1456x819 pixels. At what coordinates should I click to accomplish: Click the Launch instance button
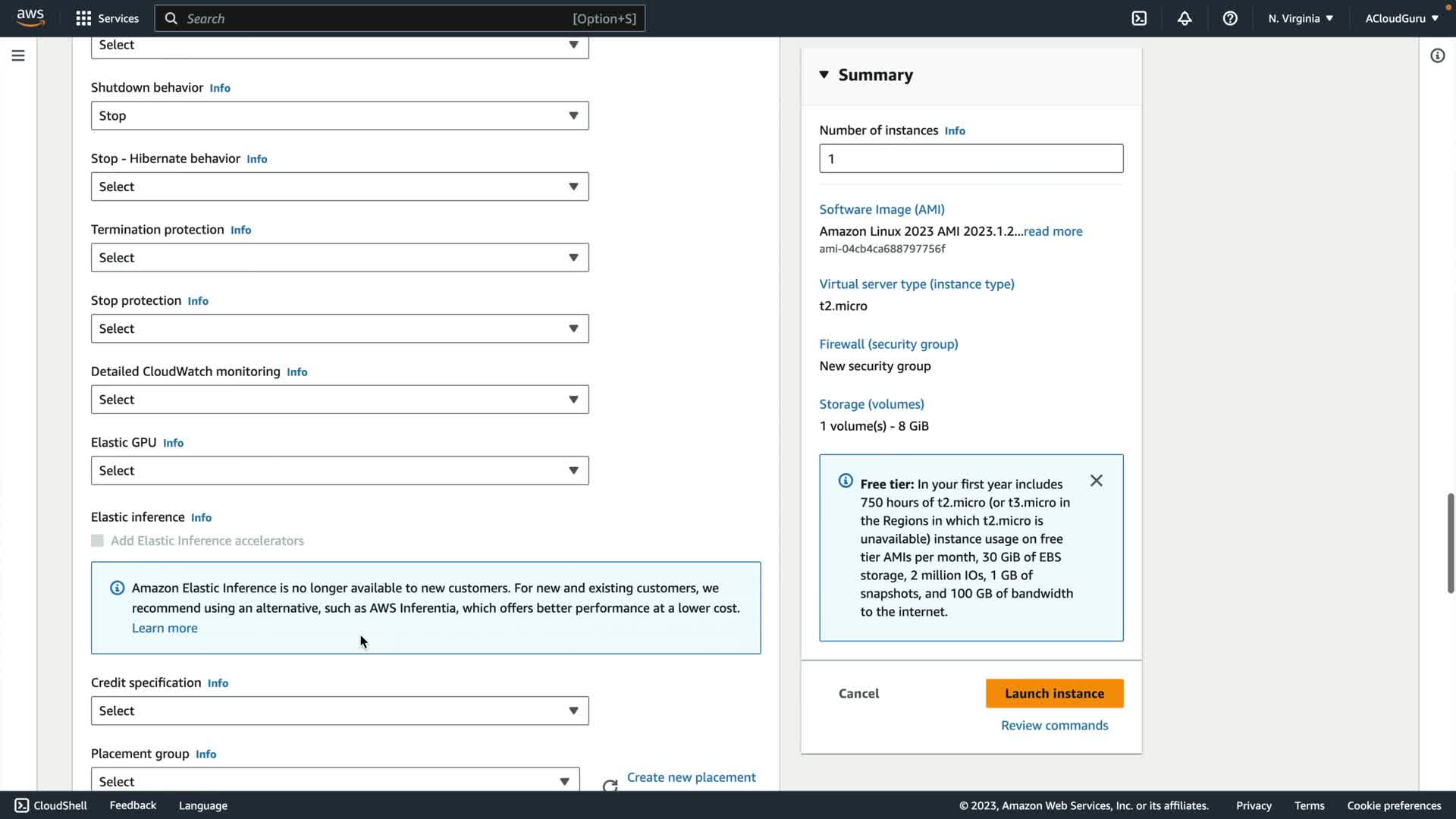click(x=1054, y=693)
